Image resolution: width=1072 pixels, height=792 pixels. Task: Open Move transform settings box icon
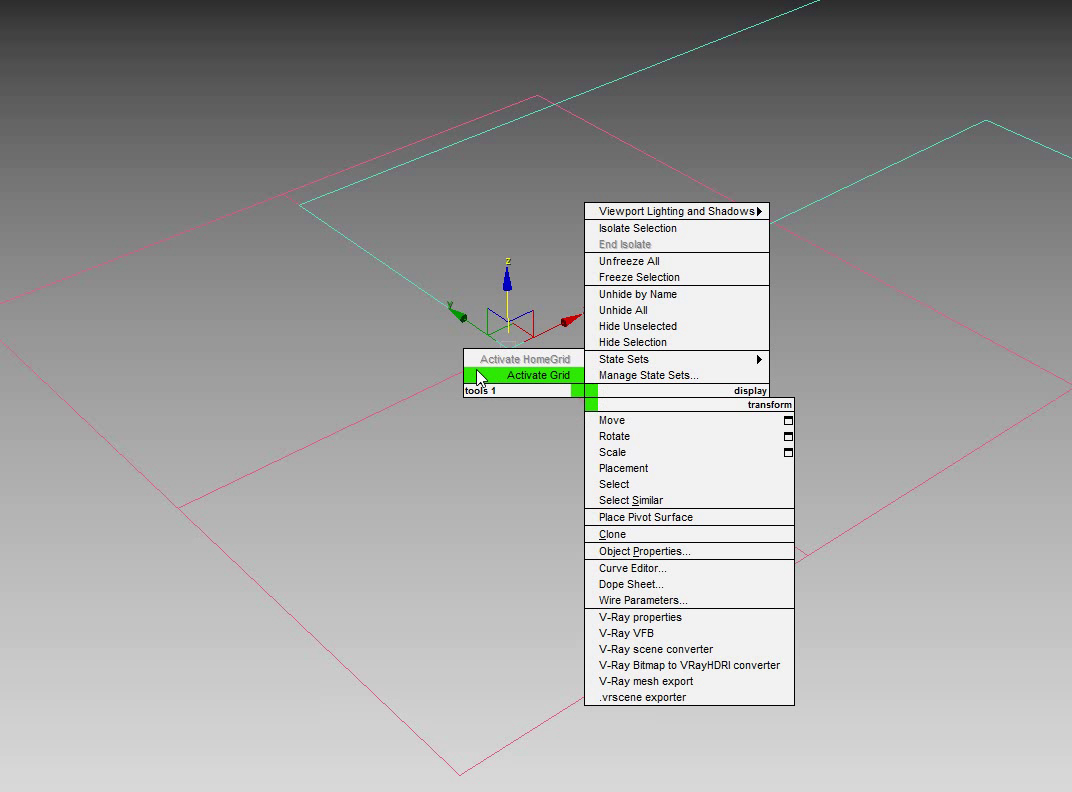point(788,421)
